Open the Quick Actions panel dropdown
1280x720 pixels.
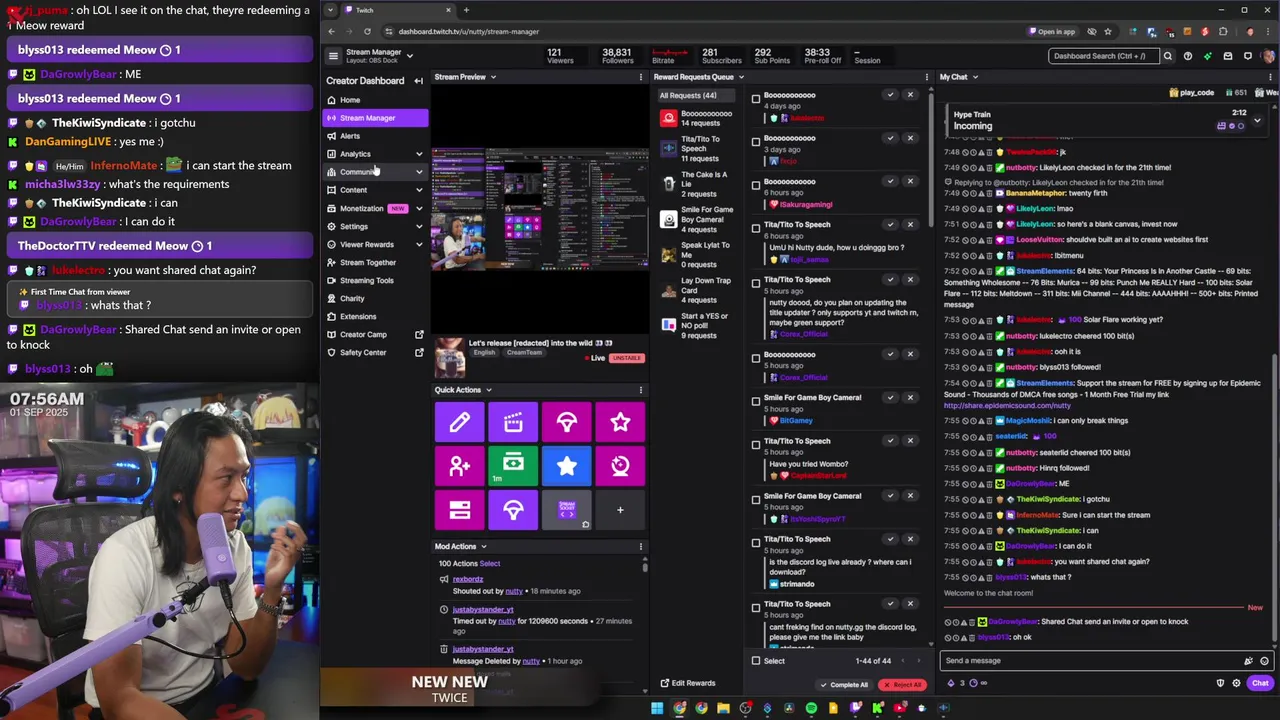click(488, 390)
